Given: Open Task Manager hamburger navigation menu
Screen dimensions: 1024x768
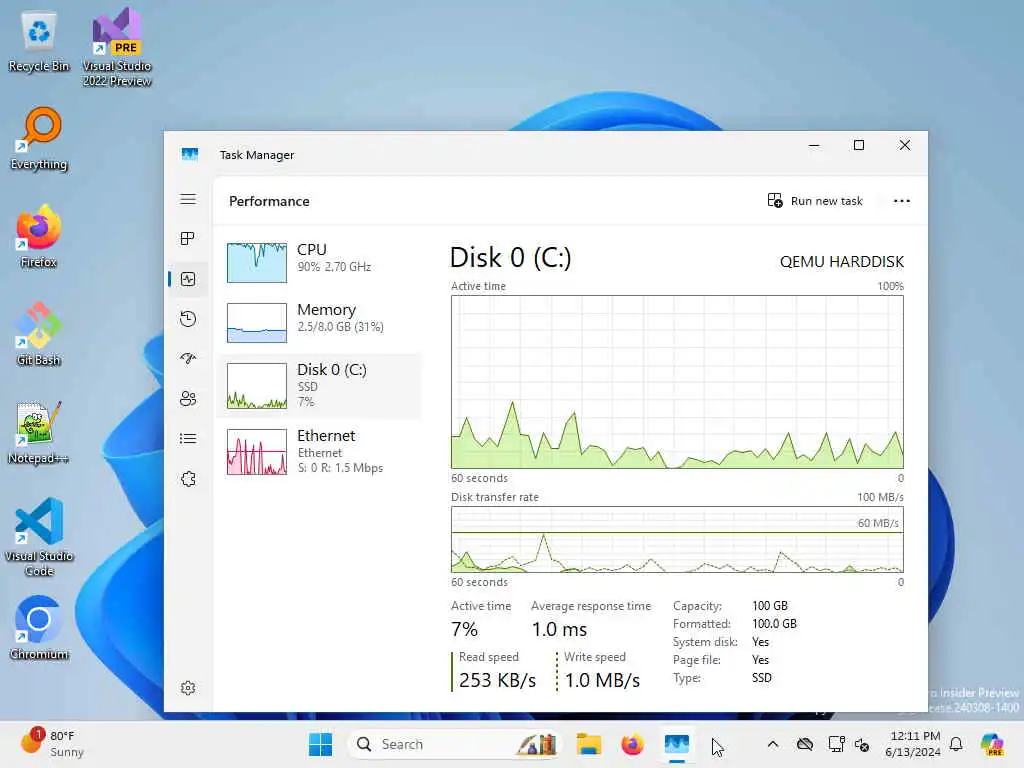Looking at the screenshot, I should [x=188, y=199].
